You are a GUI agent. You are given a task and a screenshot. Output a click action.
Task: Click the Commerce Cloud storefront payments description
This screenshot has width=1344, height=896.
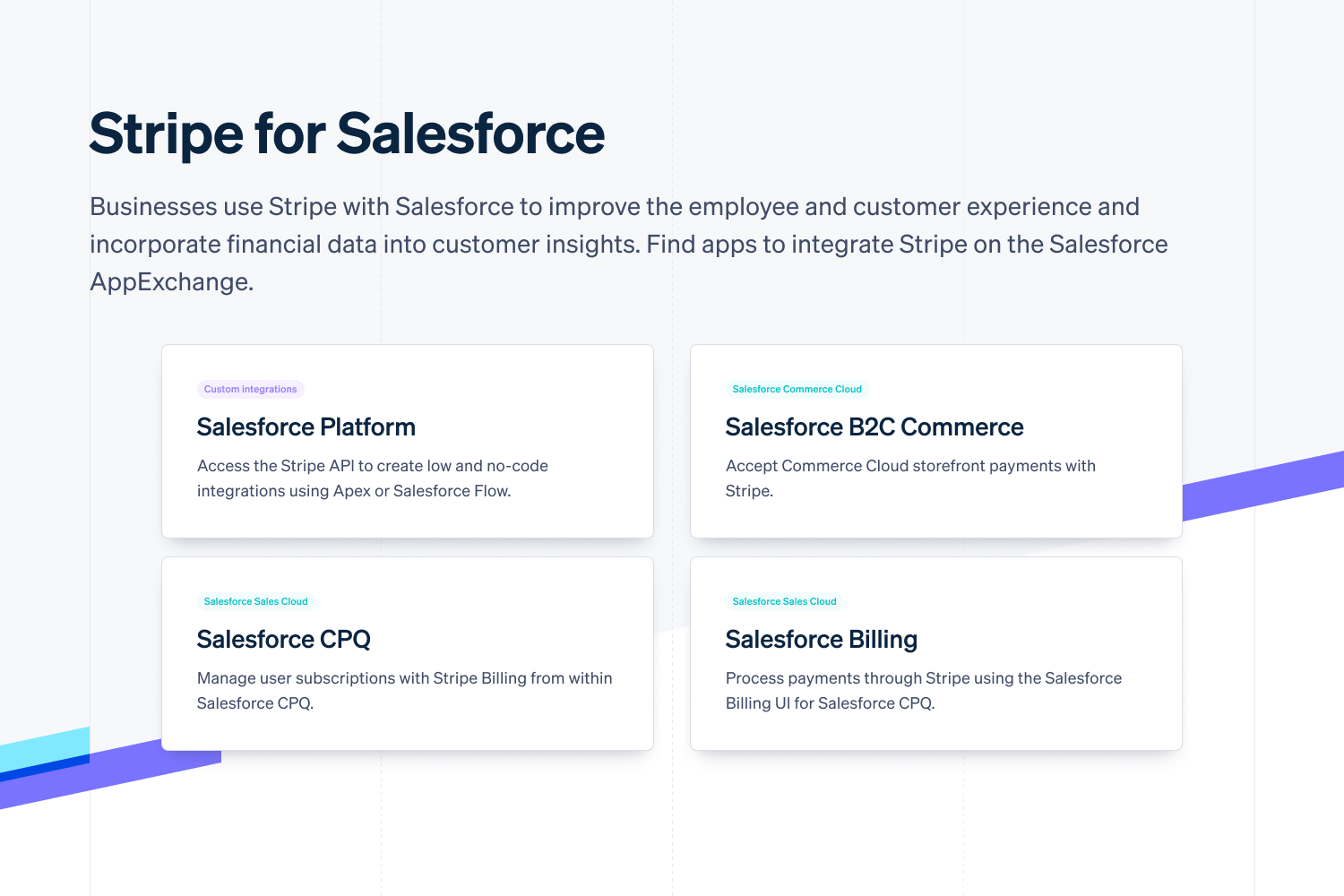click(x=909, y=478)
